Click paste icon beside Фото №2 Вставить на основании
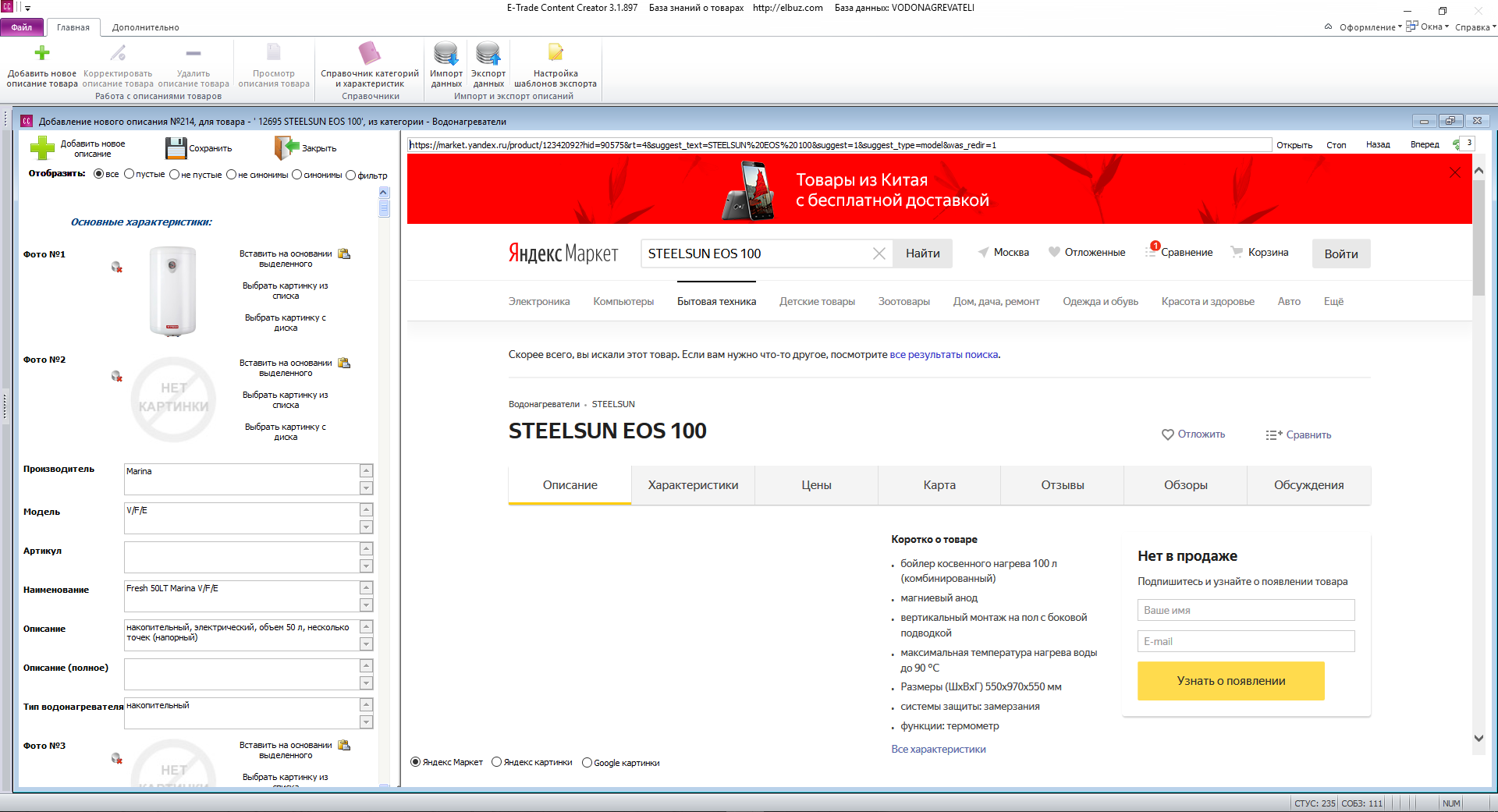The image size is (1498, 812). pos(344,363)
